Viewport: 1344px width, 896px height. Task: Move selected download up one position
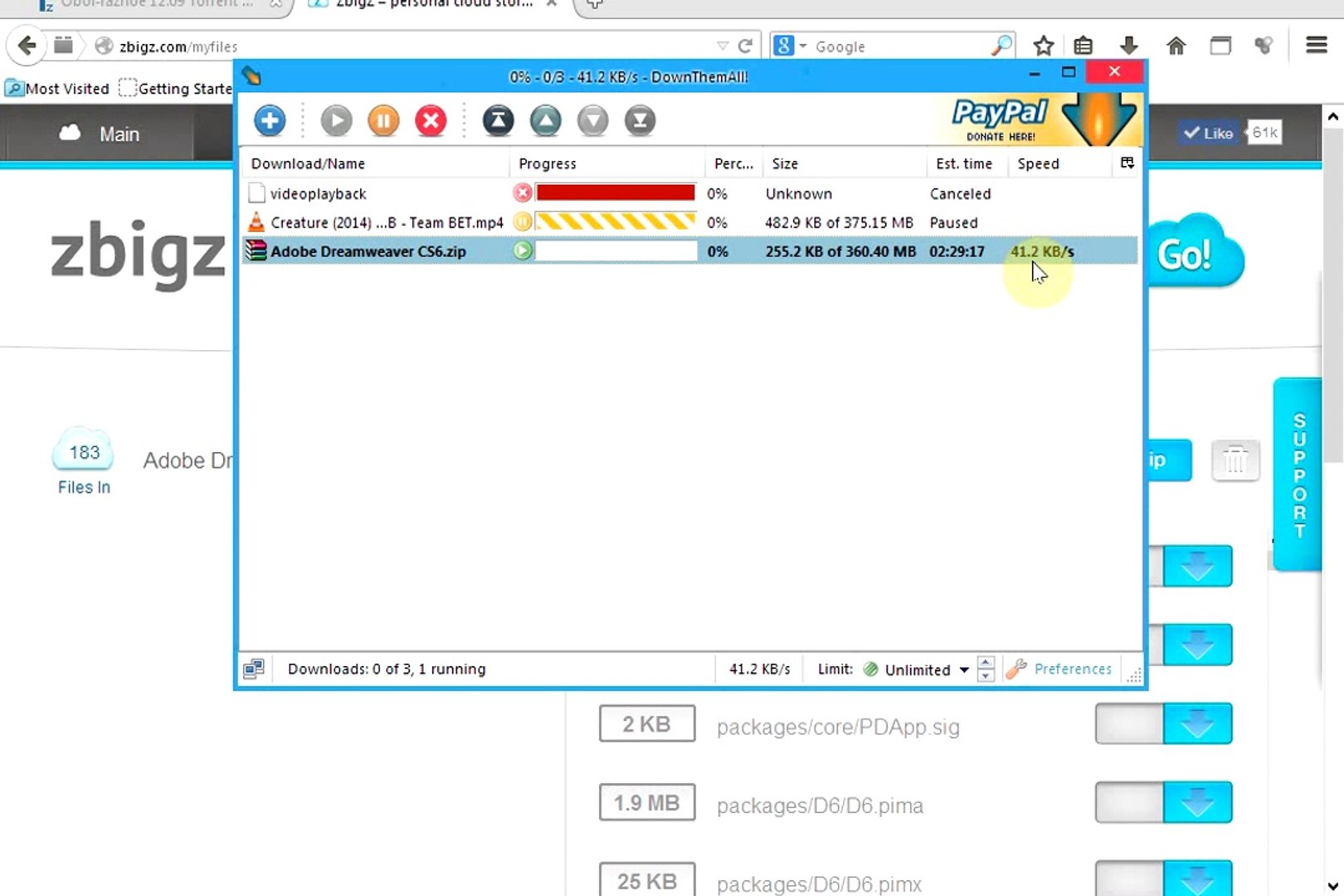545,121
